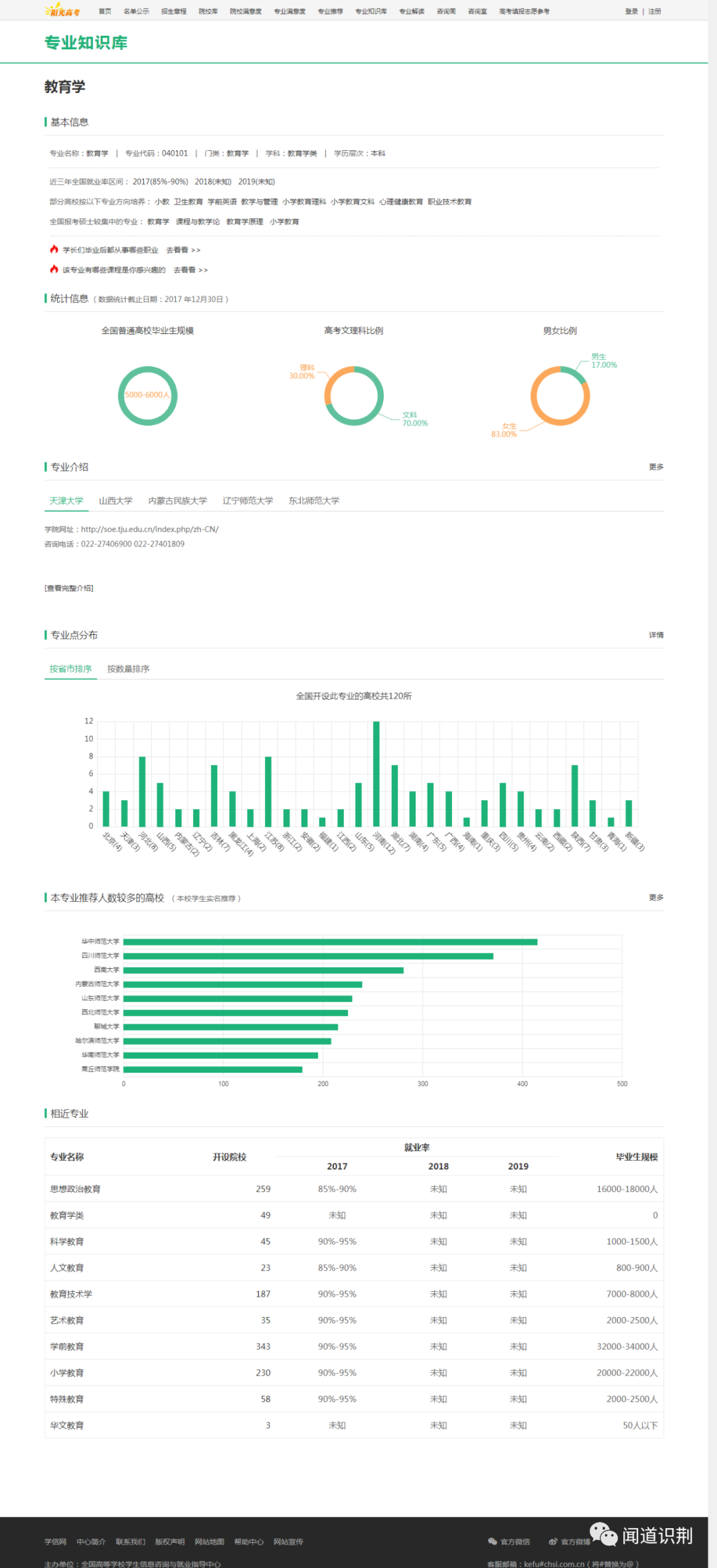Click the 全国普通高校毕业生规模 donut chart
717x1568 pixels.
click(x=147, y=395)
